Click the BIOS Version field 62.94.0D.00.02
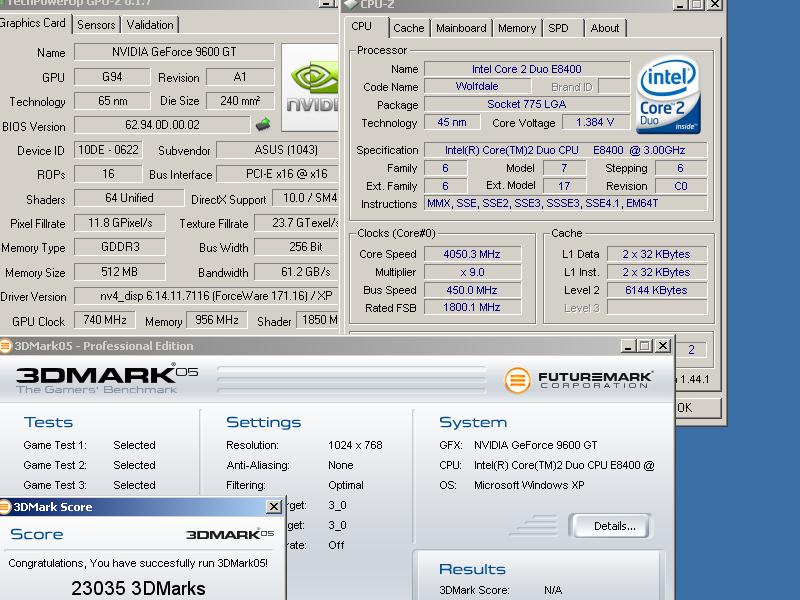This screenshot has width=800, height=600. tap(162, 125)
